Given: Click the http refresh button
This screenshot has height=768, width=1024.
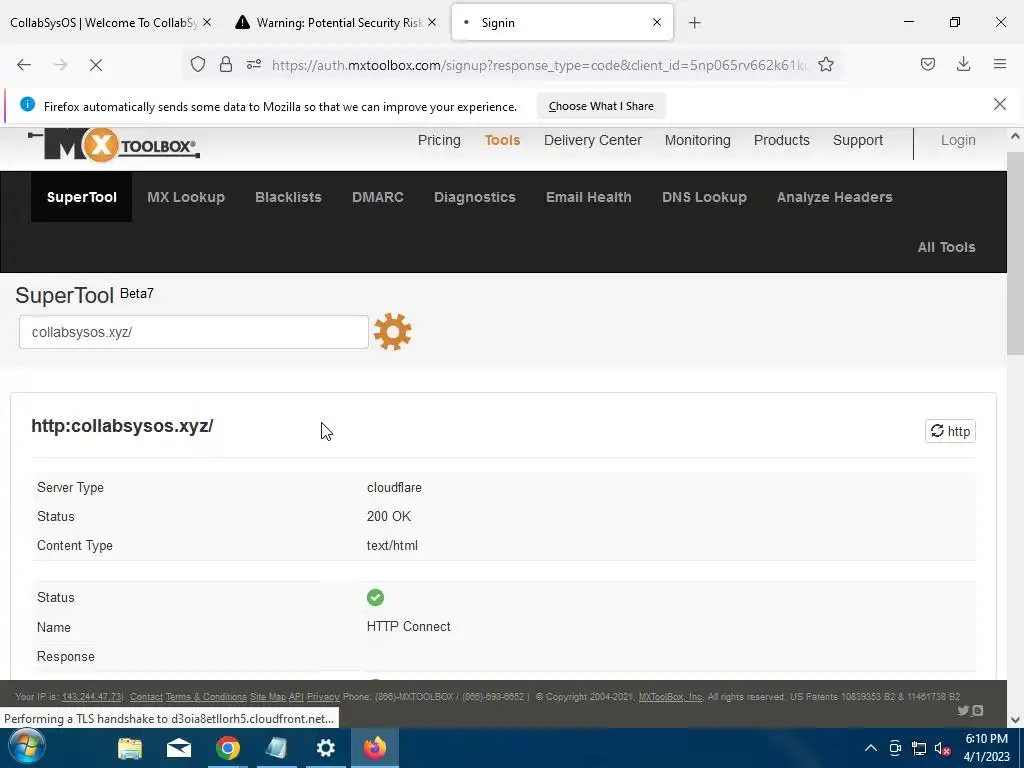Looking at the screenshot, I should click(950, 431).
